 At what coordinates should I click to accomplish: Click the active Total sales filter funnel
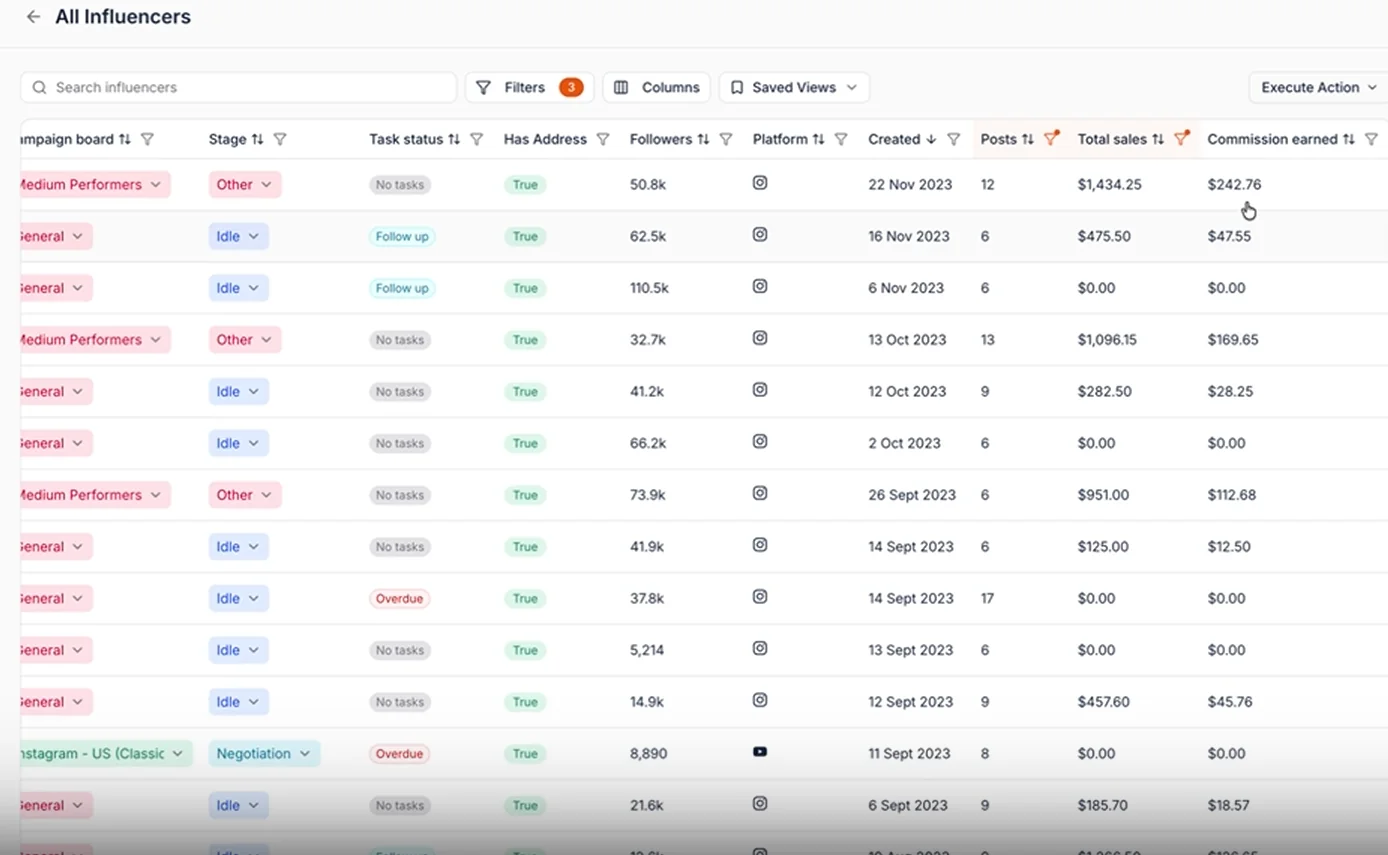coord(1181,139)
